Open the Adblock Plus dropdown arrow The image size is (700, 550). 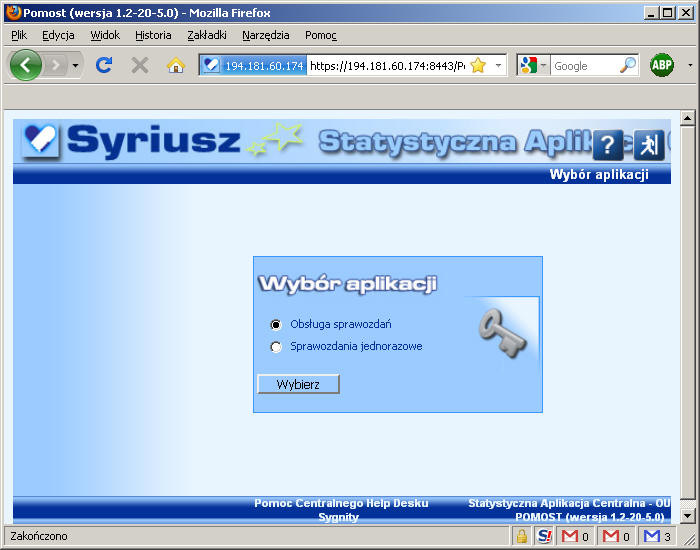(690, 66)
